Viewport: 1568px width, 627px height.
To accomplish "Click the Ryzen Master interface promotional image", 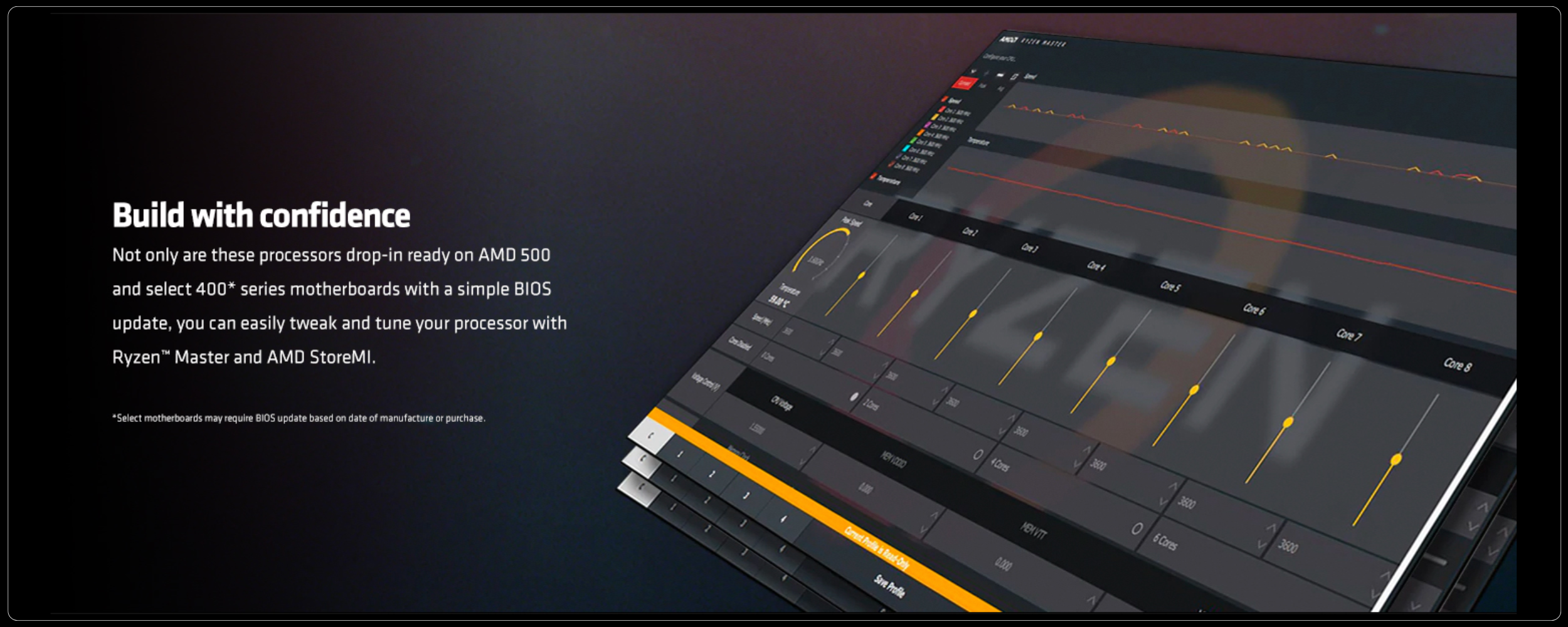I will [x=1066, y=320].
